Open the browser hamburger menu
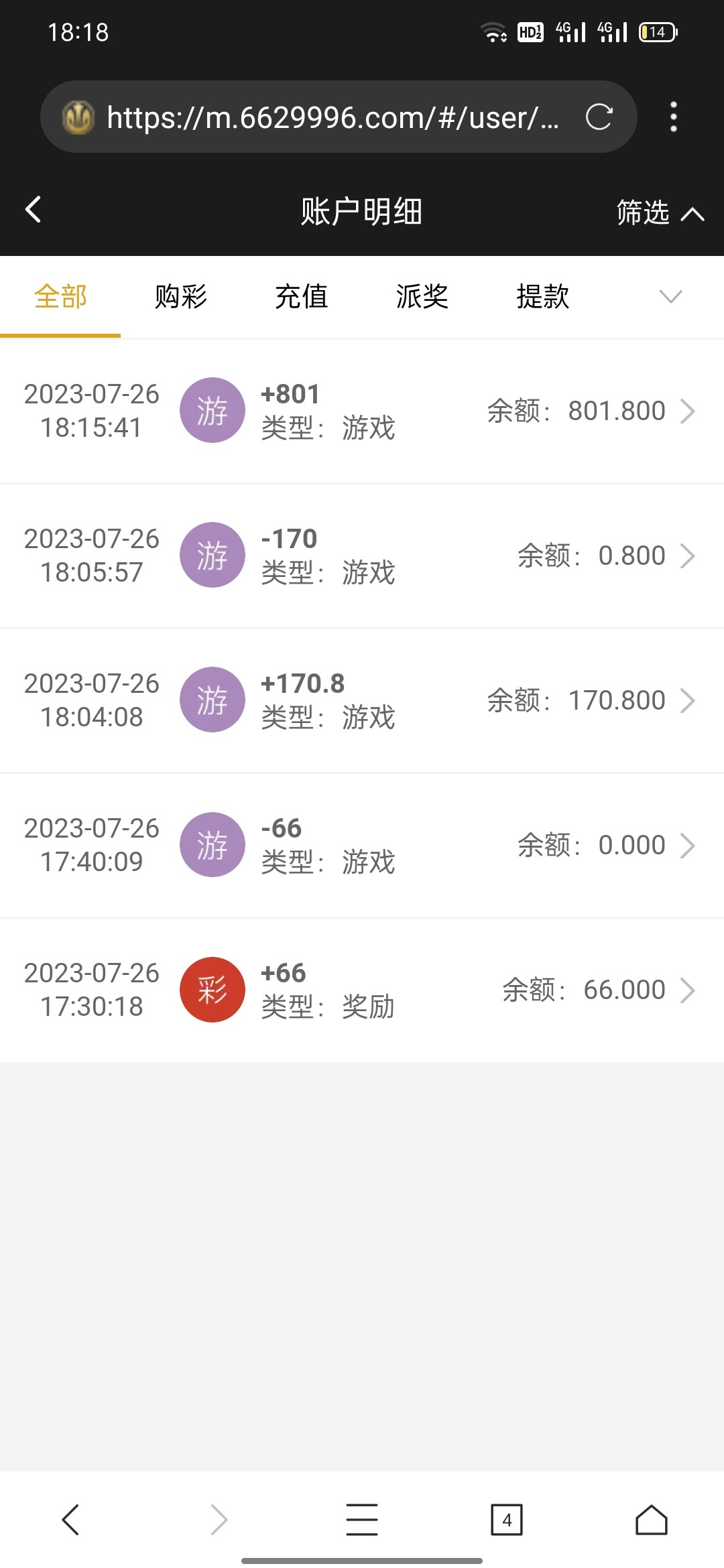 pos(362,1519)
